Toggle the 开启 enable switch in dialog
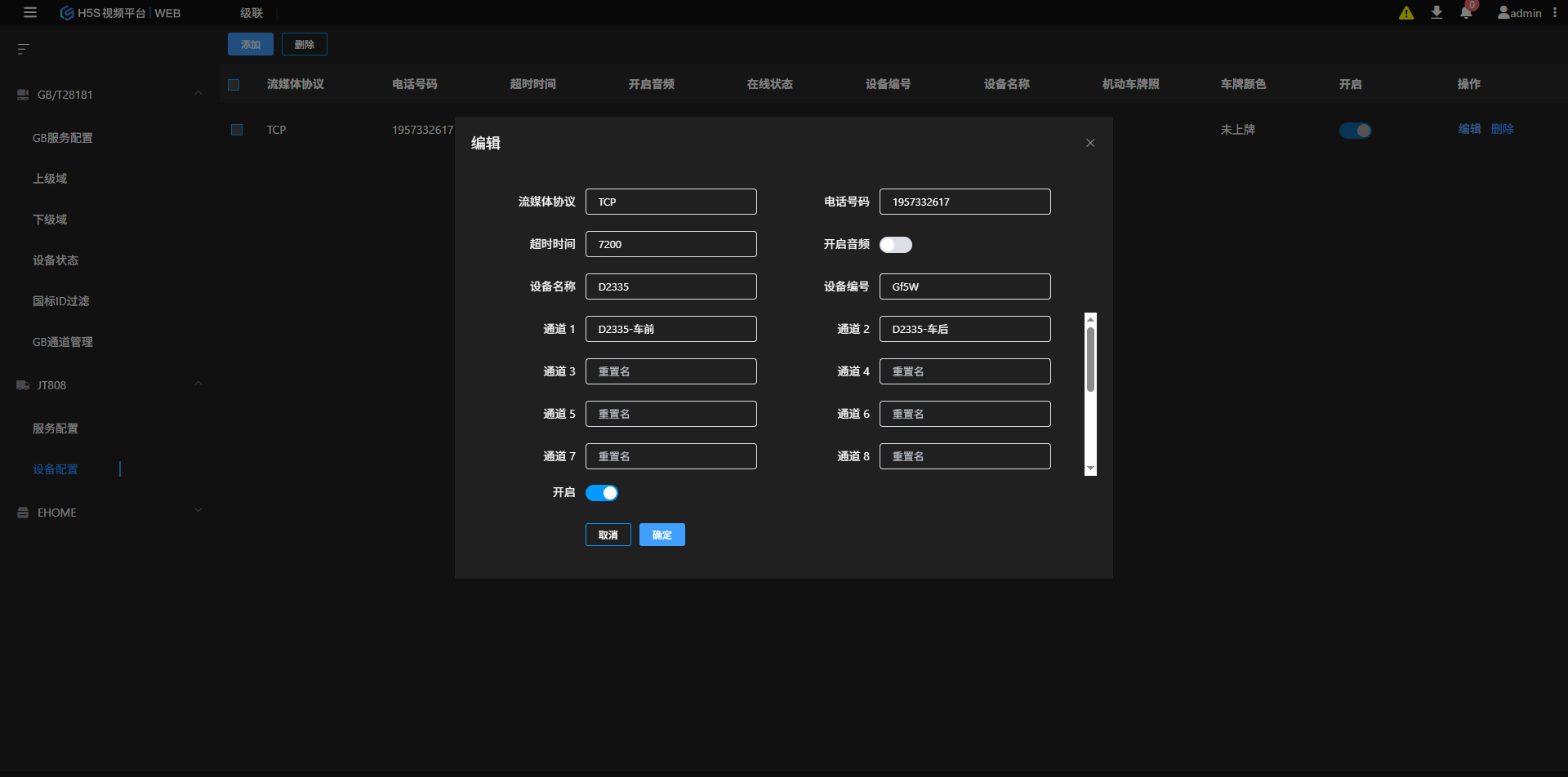Image resolution: width=1568 pixels, height=777 pixels. click(602, 493)
